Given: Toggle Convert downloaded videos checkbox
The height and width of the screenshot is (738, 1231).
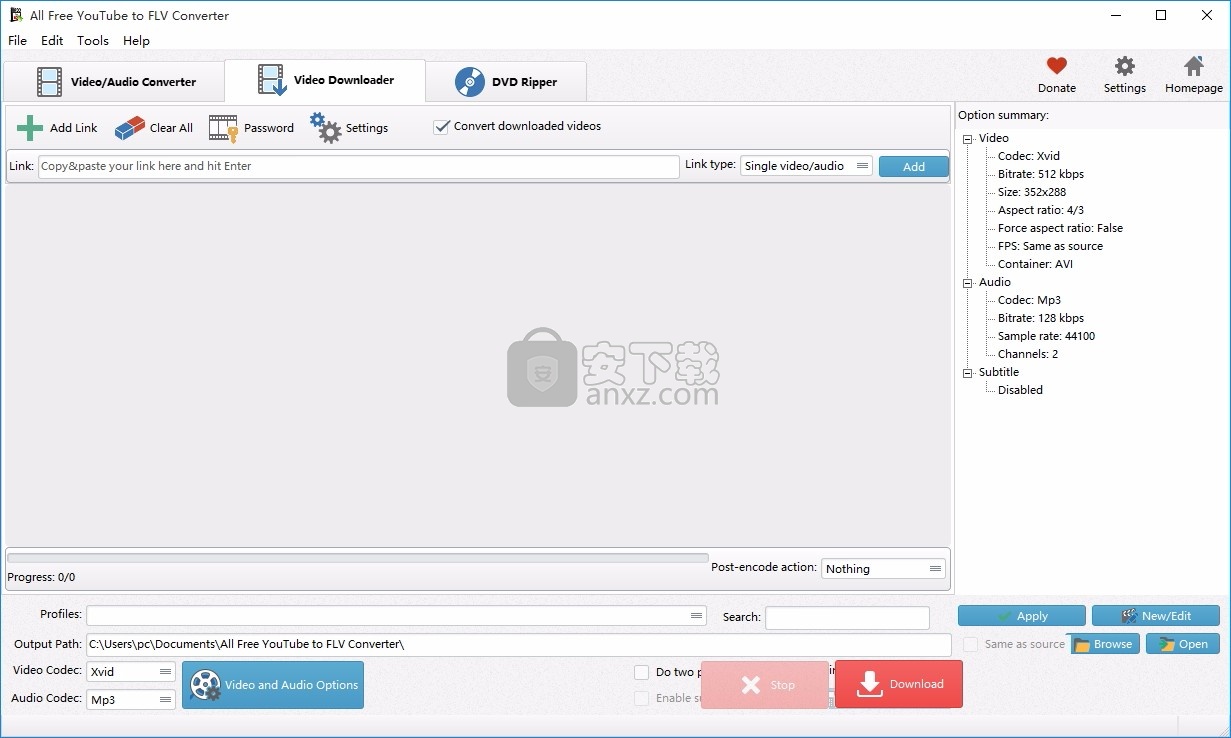Looking at the screenshot, I should [441, 127].
